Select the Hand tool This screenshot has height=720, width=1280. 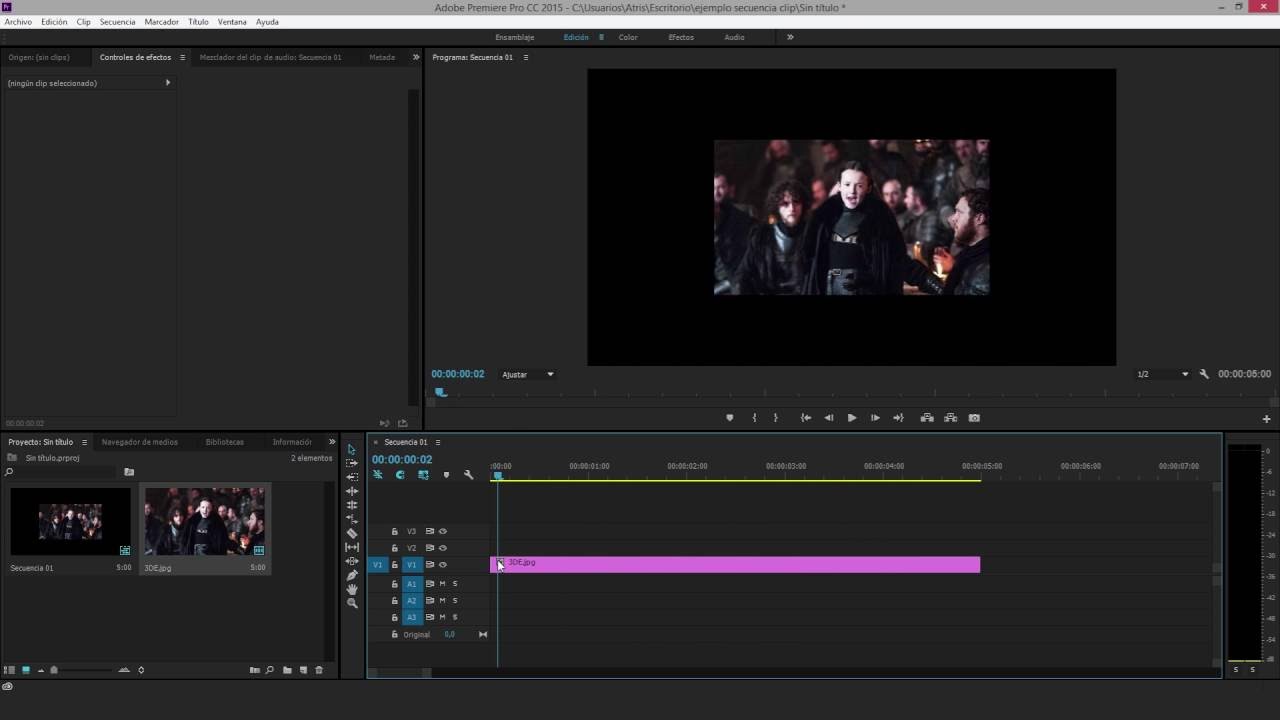pyautogui.click(x=351, y=589)
